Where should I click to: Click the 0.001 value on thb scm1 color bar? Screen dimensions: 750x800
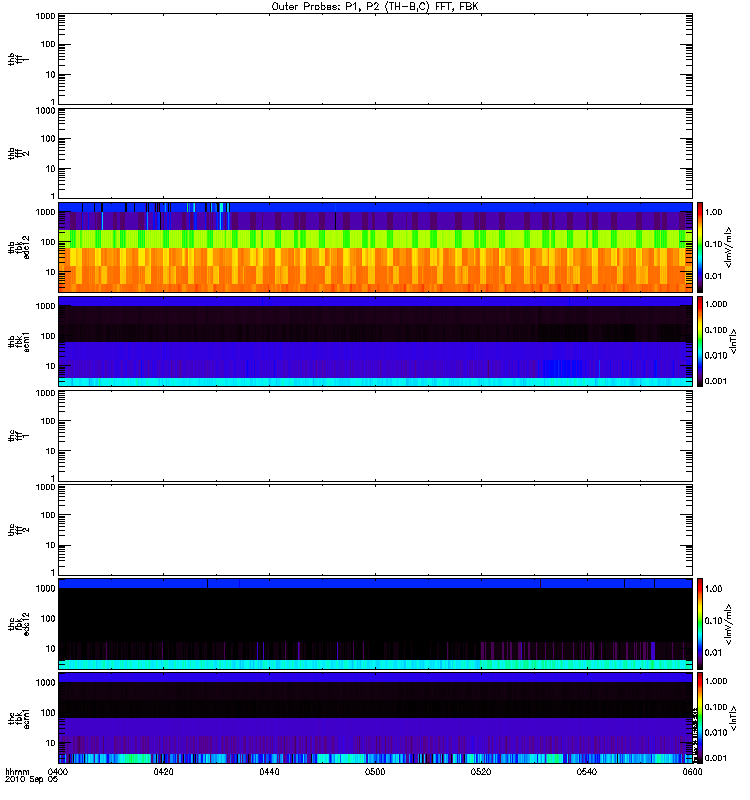[716, 381]
